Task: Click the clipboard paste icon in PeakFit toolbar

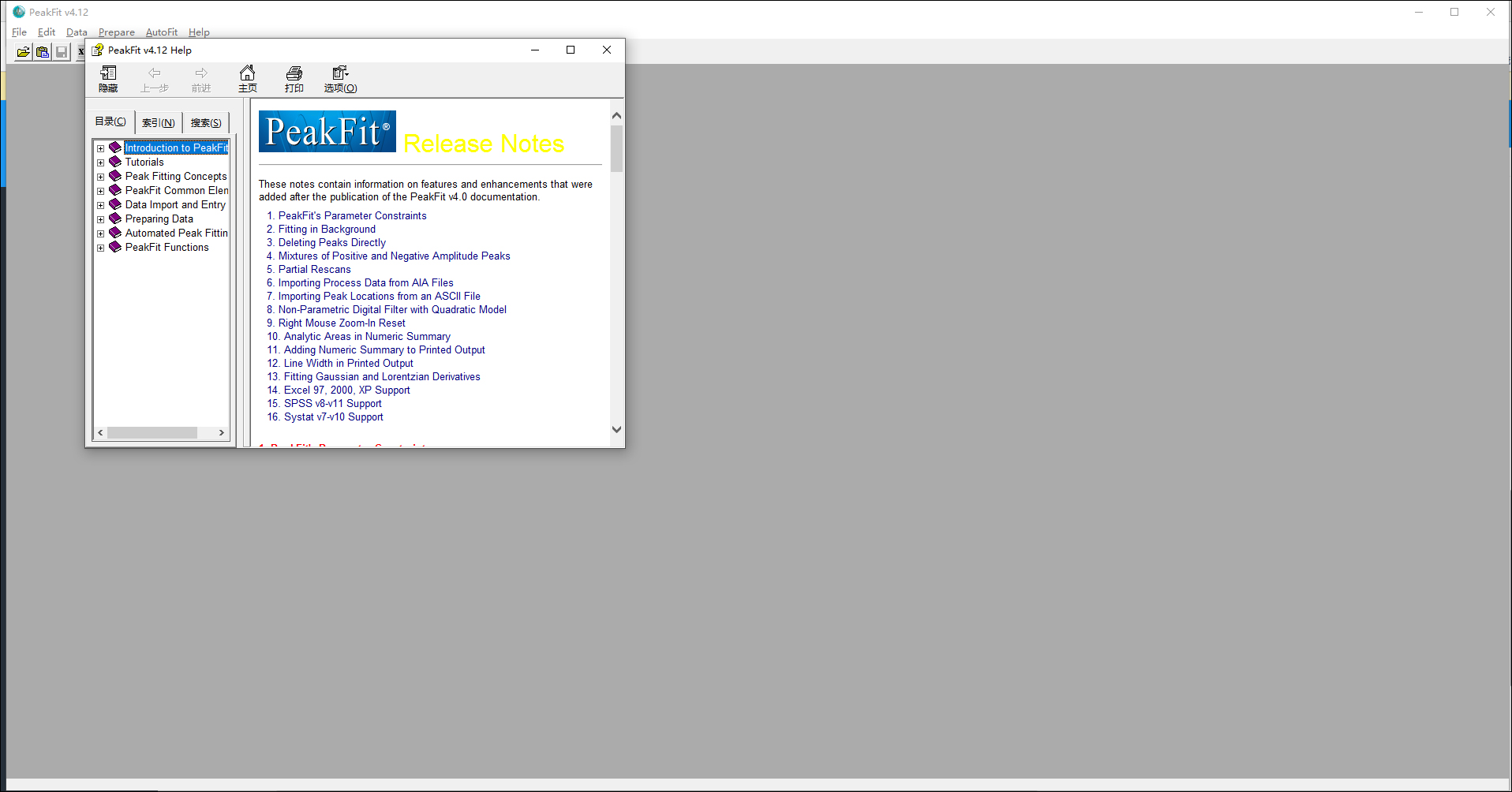Action: point(43,52)
